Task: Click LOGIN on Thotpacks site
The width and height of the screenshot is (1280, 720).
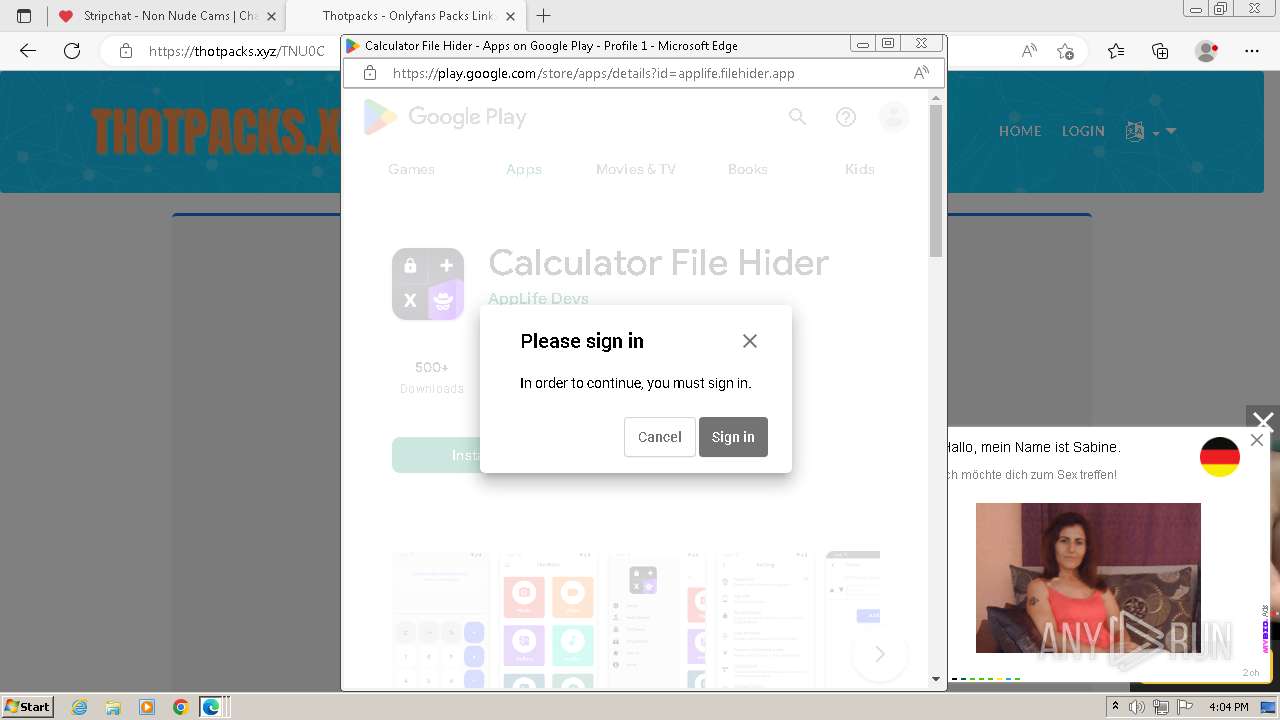Action: tap(1083, 131)
